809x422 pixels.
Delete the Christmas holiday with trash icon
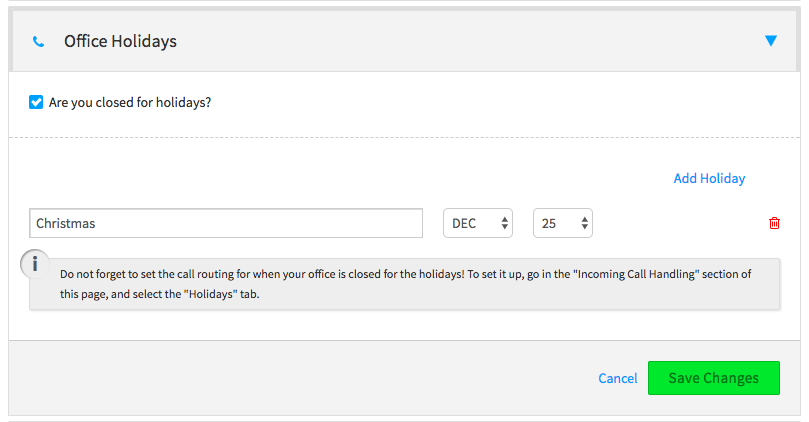(774, 223)
